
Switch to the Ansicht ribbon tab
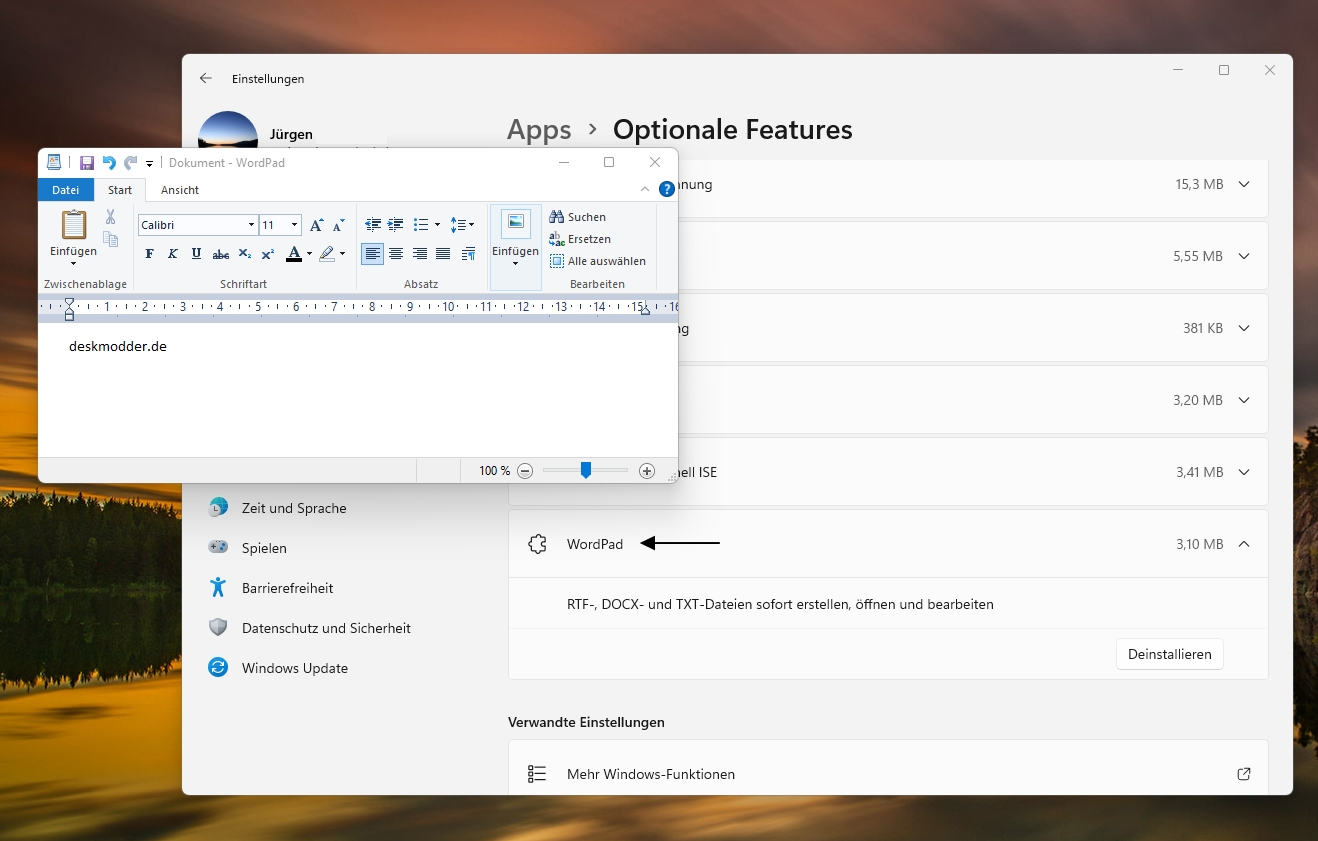tap(180, 190)
